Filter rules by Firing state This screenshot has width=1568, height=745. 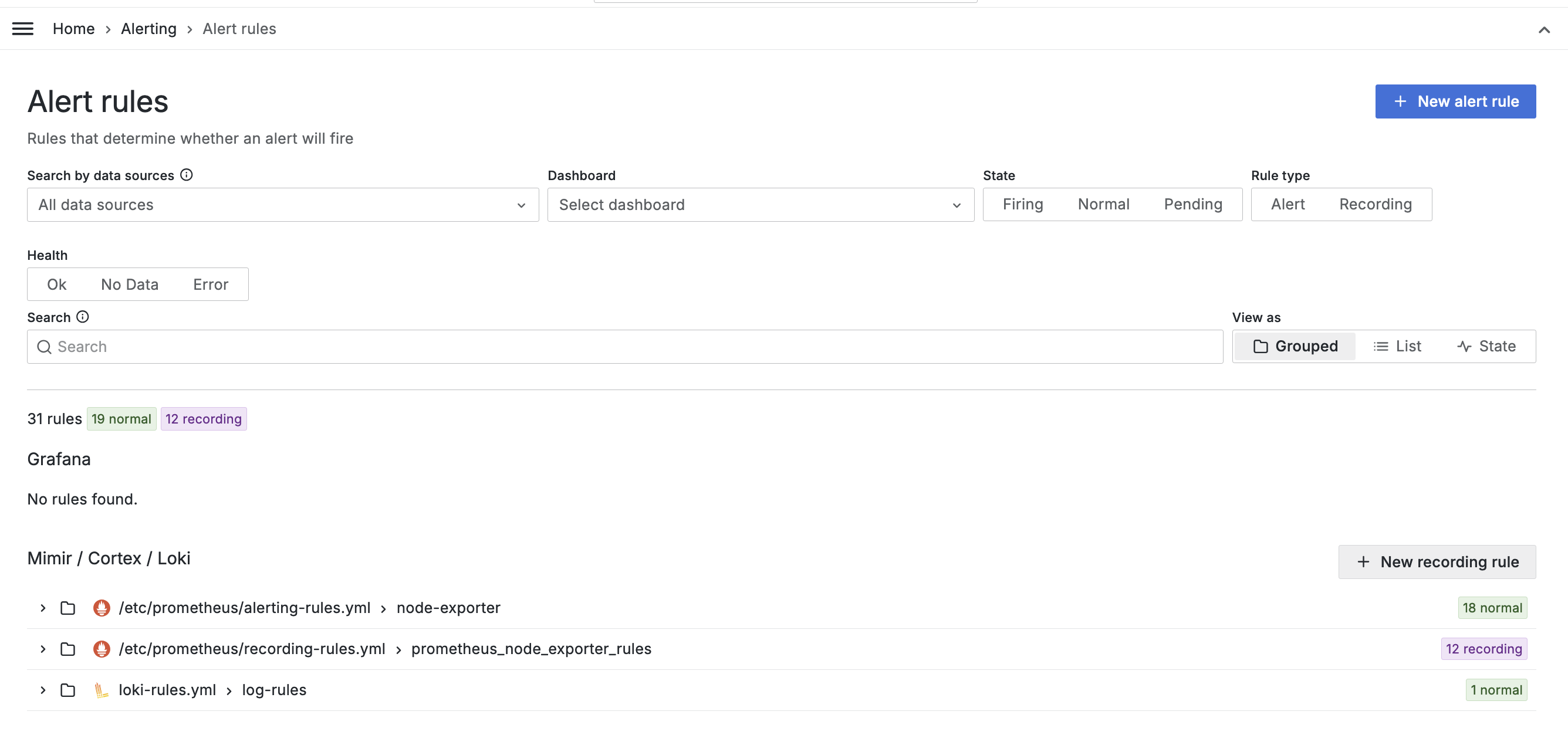[1023, 205]
